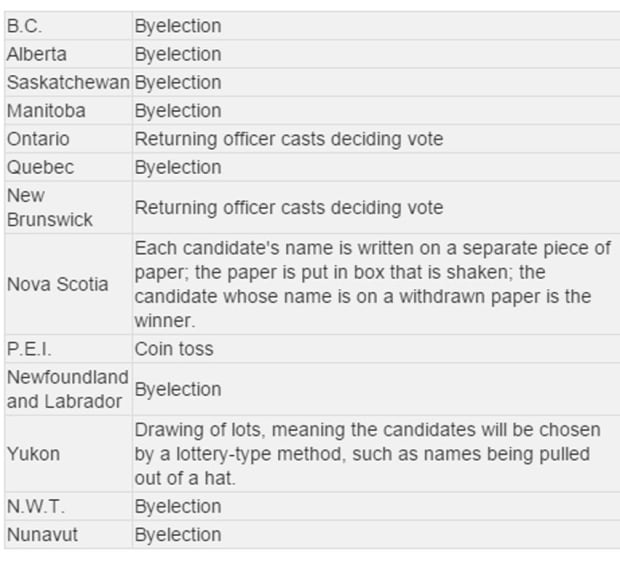Click the Nunavut cell
Image resolution: width=620 pixels, height=568 pixels.
coord(68,535)
